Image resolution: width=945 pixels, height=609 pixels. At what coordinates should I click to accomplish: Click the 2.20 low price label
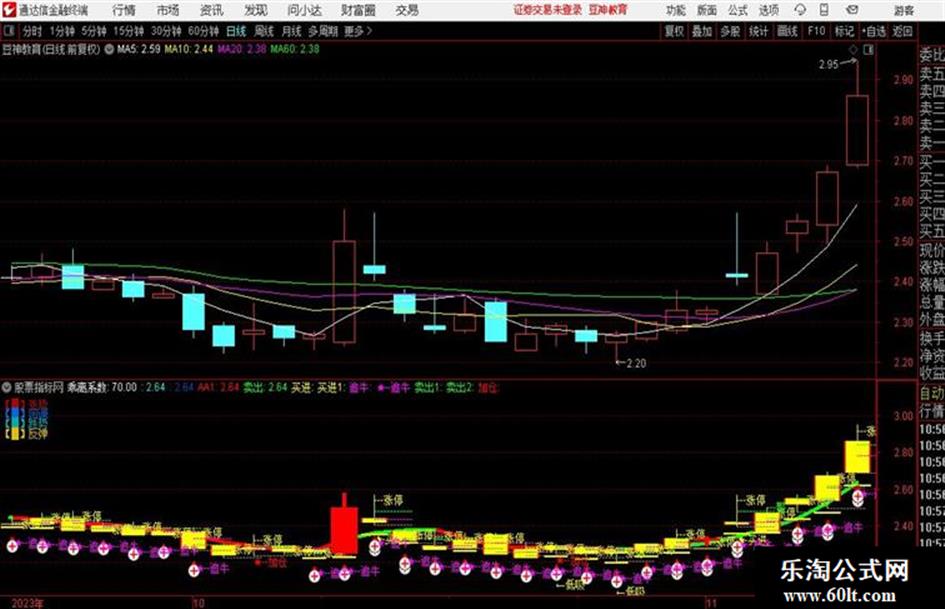[636, 363]
